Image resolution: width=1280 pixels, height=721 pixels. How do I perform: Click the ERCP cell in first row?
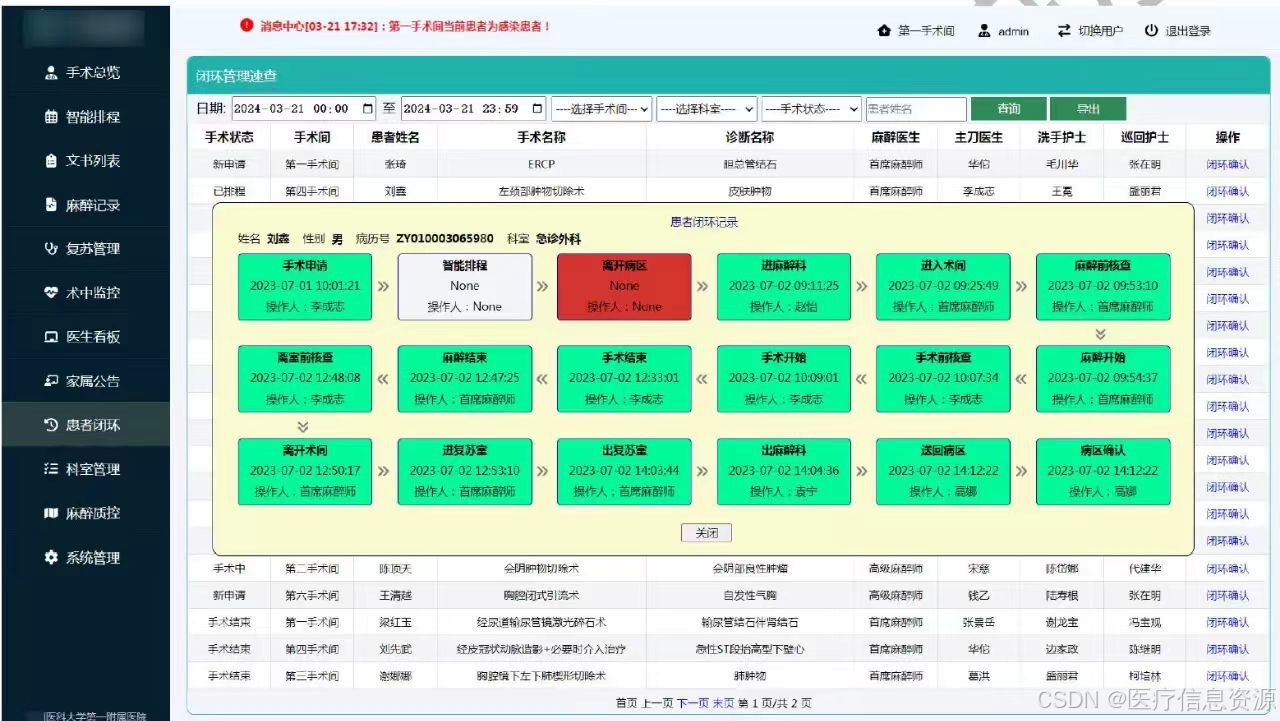pos(541,164)
